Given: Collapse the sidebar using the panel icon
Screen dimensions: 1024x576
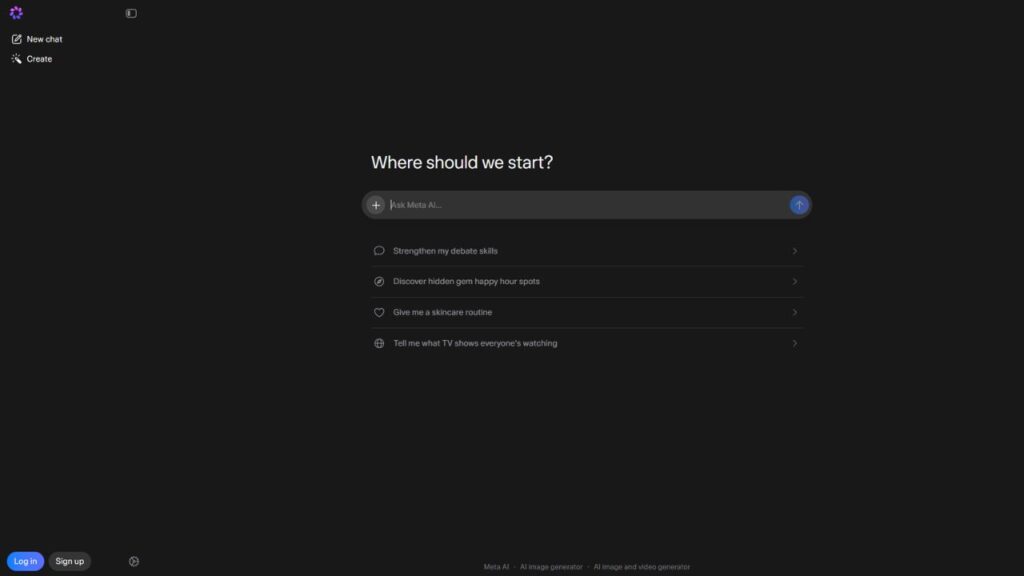Looking at the screenshot, I should pyautogui.click(x=131, y=13).
